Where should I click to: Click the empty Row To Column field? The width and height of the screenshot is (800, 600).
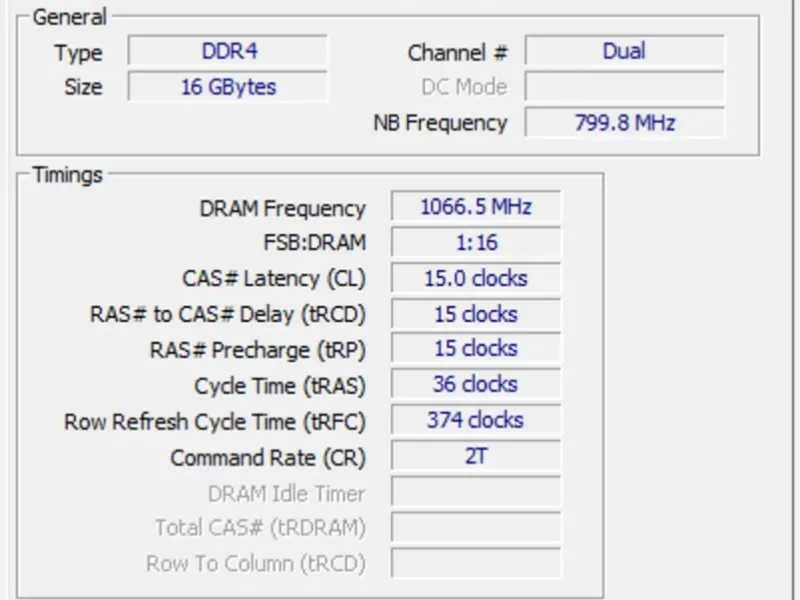pos(476,563)
